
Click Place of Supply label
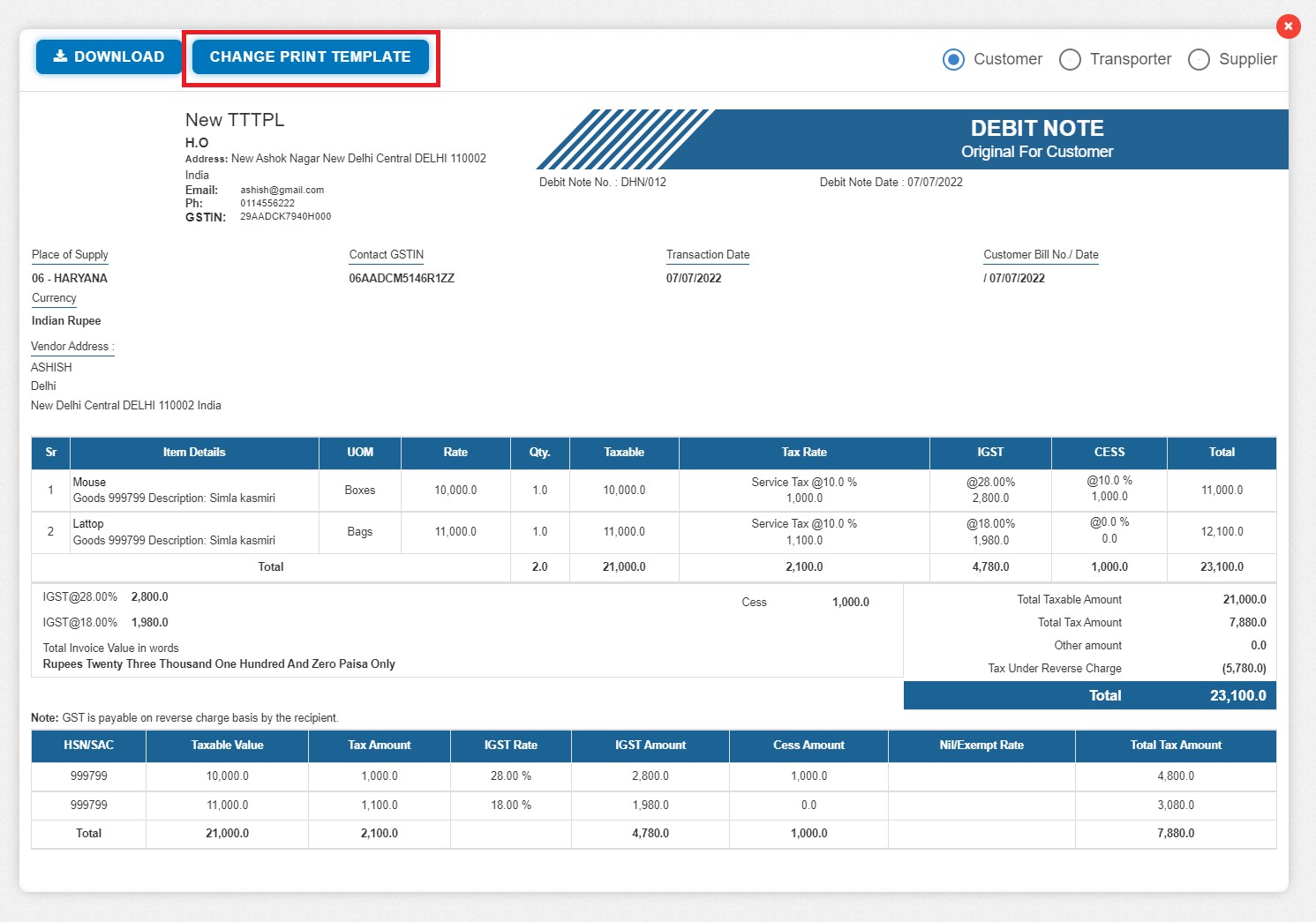pos(70,254)
